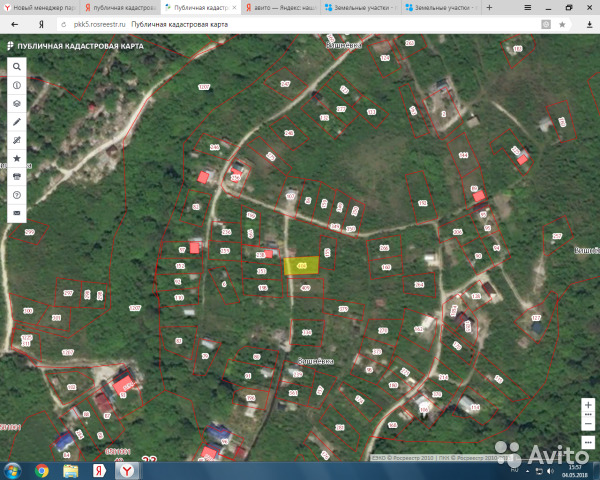This screenshot has height=480, width=600.
Task: Open the map search magnifier tool
Action: pyautogui.click(x=17, y=67)
